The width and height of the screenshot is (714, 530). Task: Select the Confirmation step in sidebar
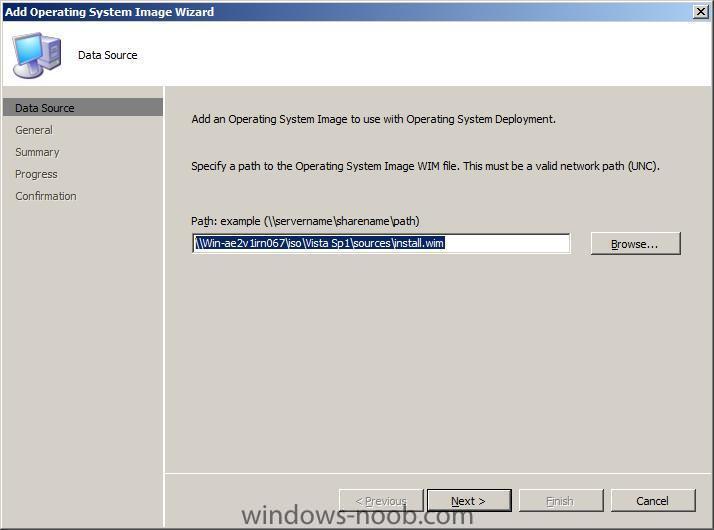pyautogui.click(x=46, y=196)
